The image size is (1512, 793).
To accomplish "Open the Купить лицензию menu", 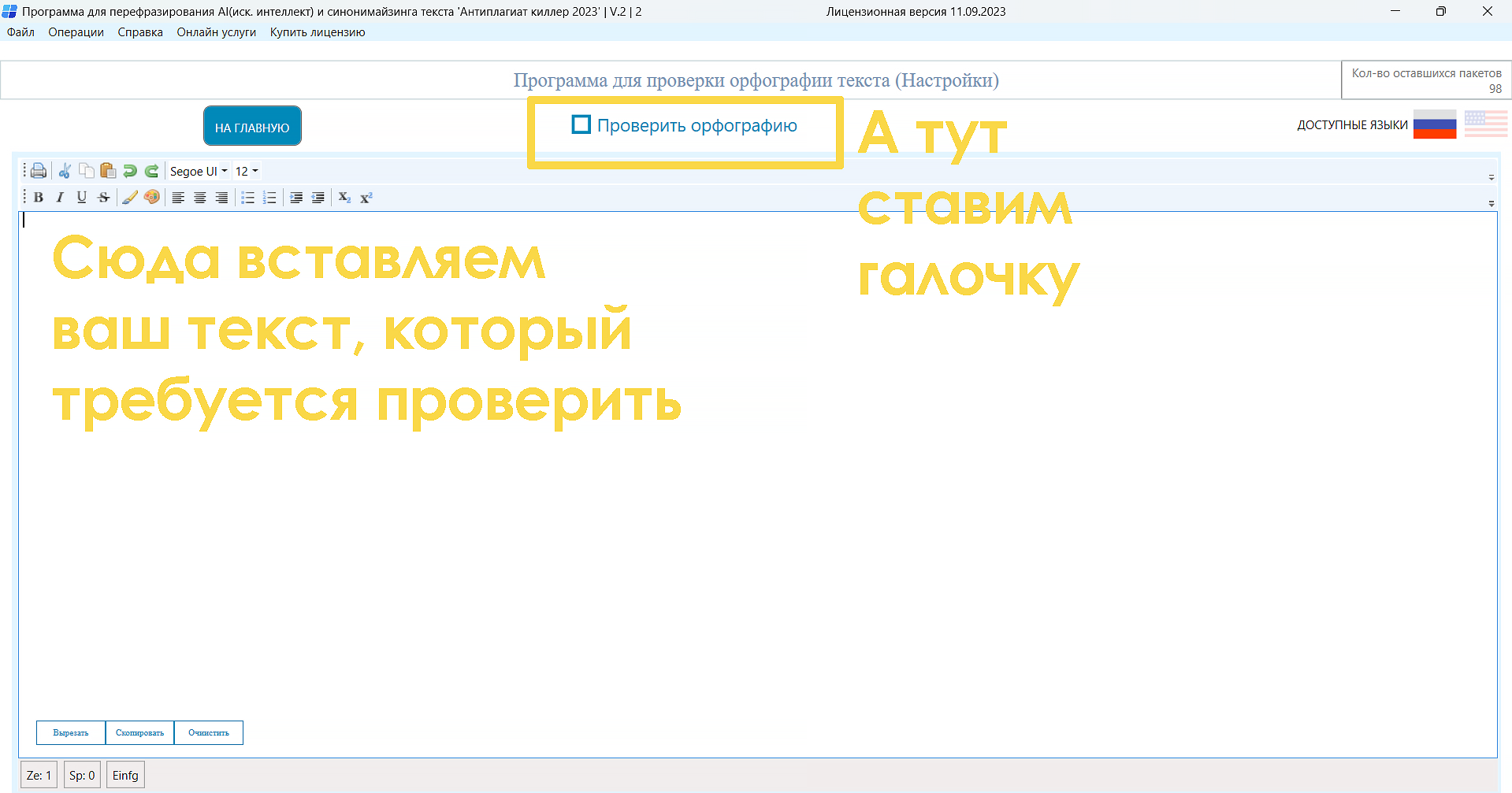I will tap(318, 32).
